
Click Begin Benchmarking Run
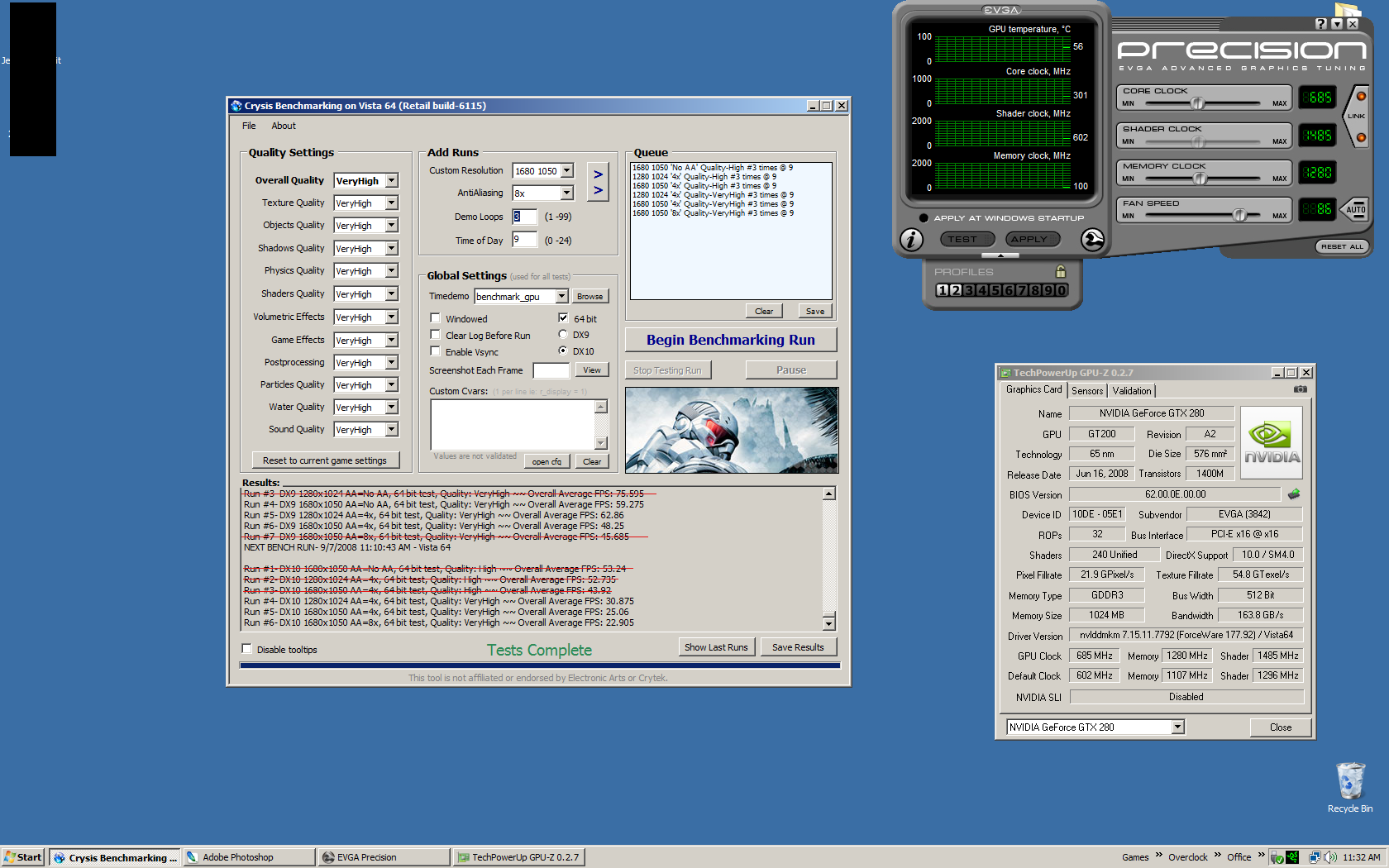[x=731, y=340]
